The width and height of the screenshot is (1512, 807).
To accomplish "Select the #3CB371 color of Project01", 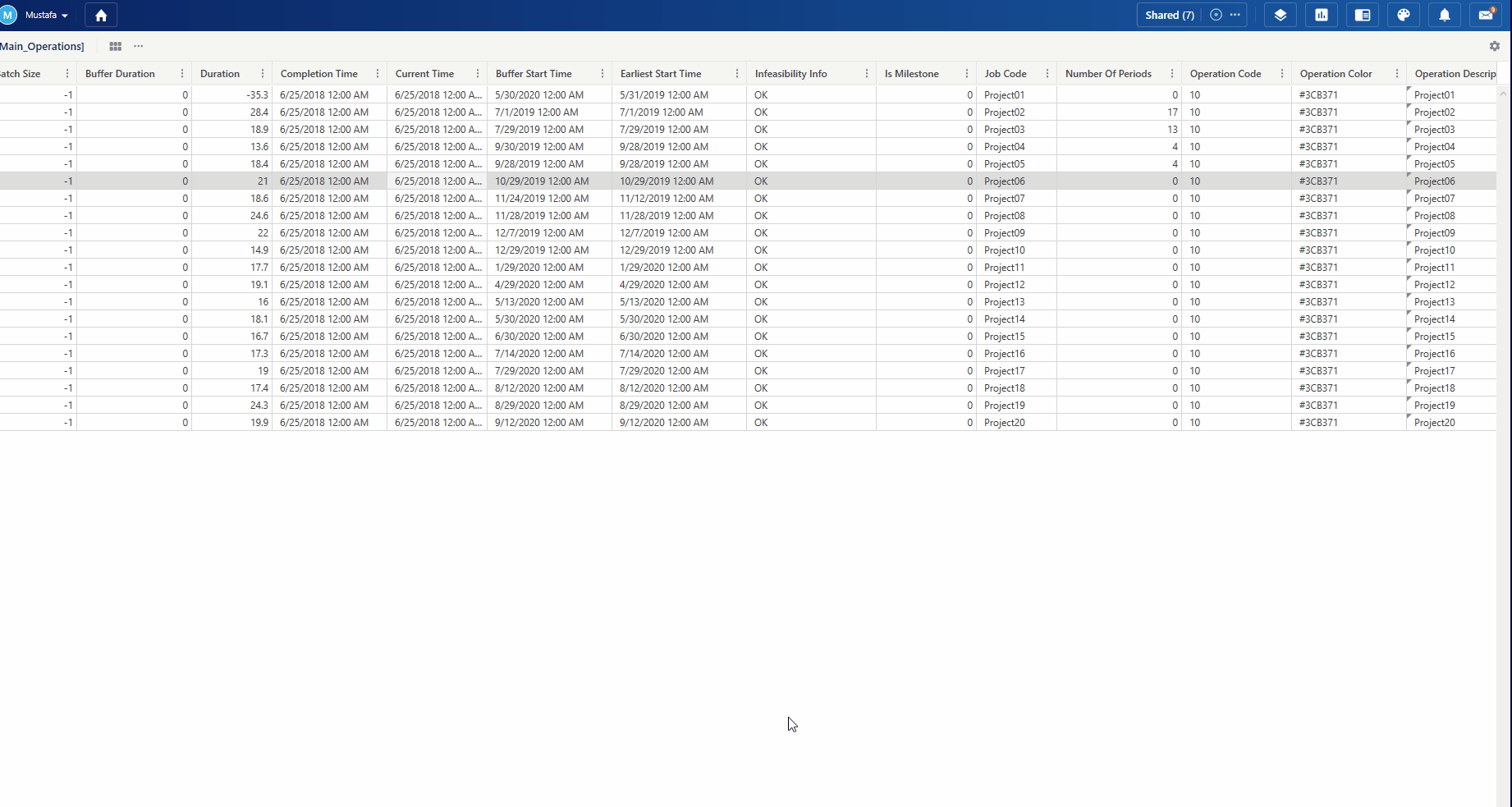I will tap(1349, 95).
